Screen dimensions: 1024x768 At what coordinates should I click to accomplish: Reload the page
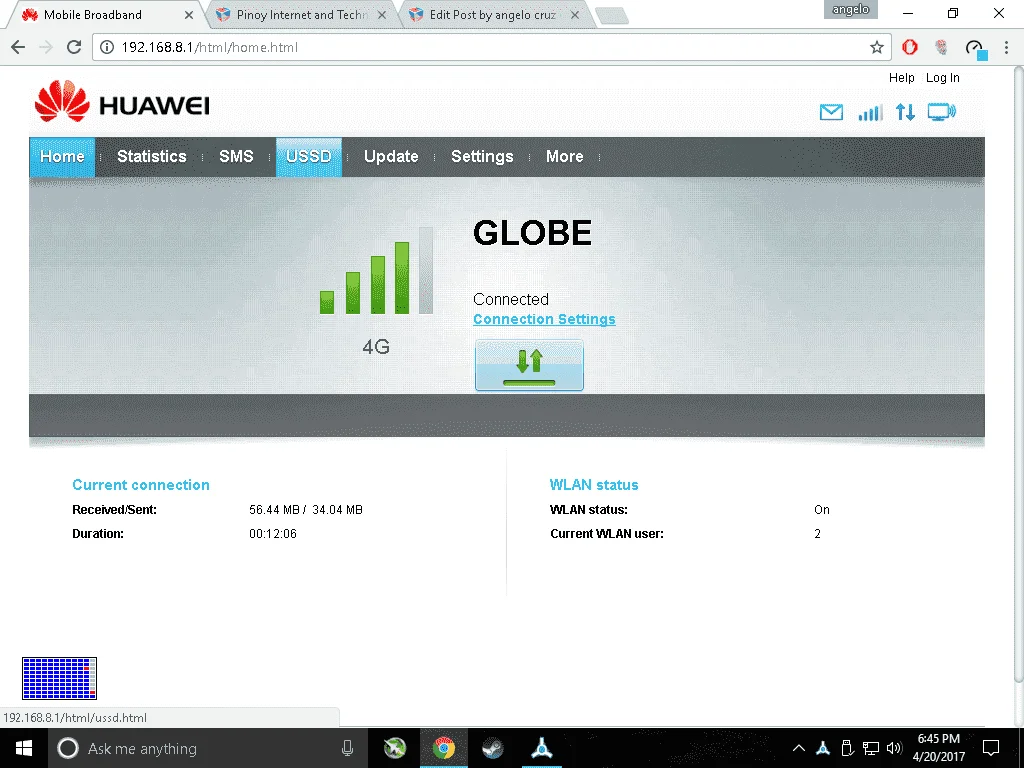pos(74,47)
